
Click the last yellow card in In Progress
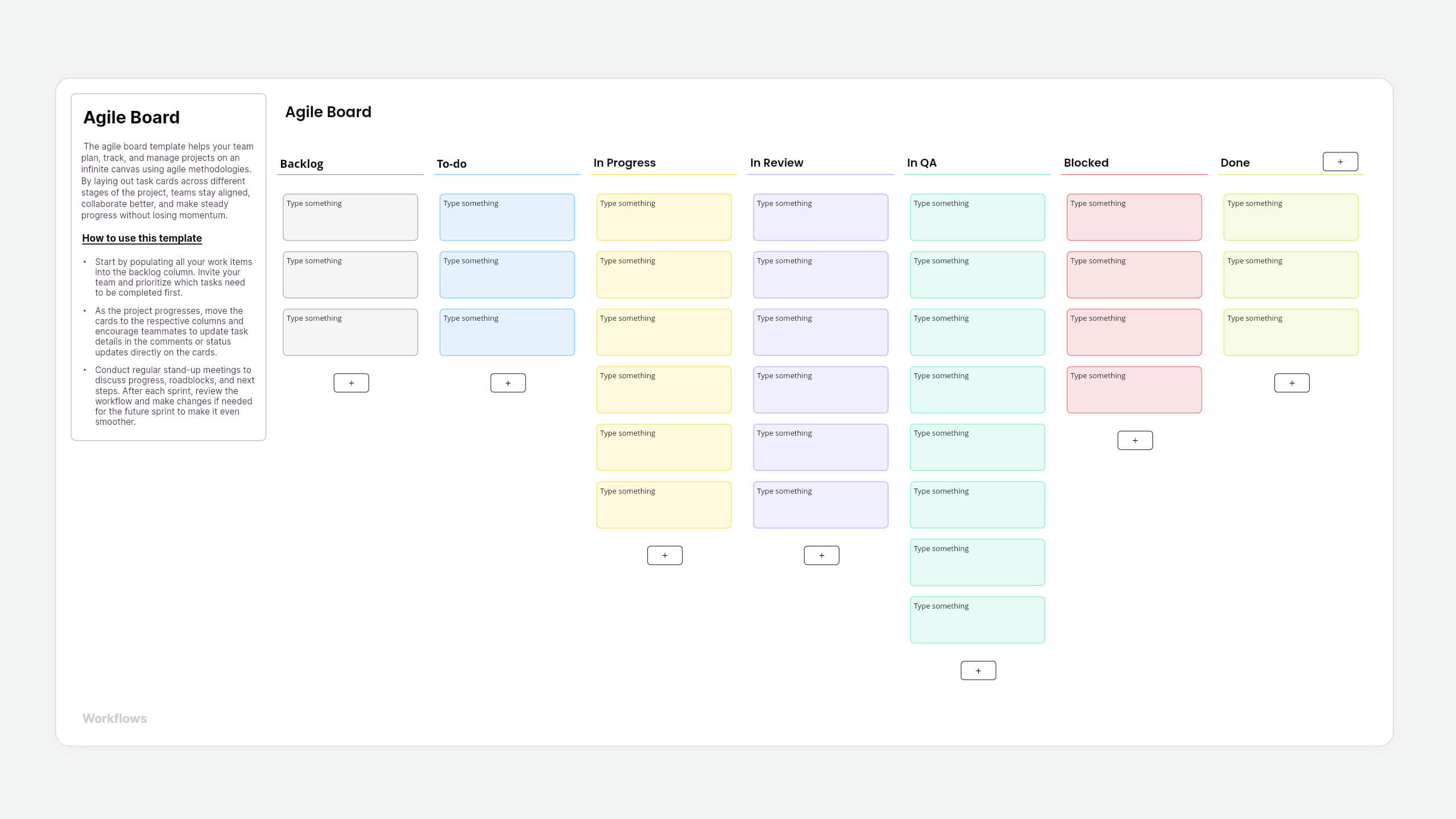coord(664,504)
